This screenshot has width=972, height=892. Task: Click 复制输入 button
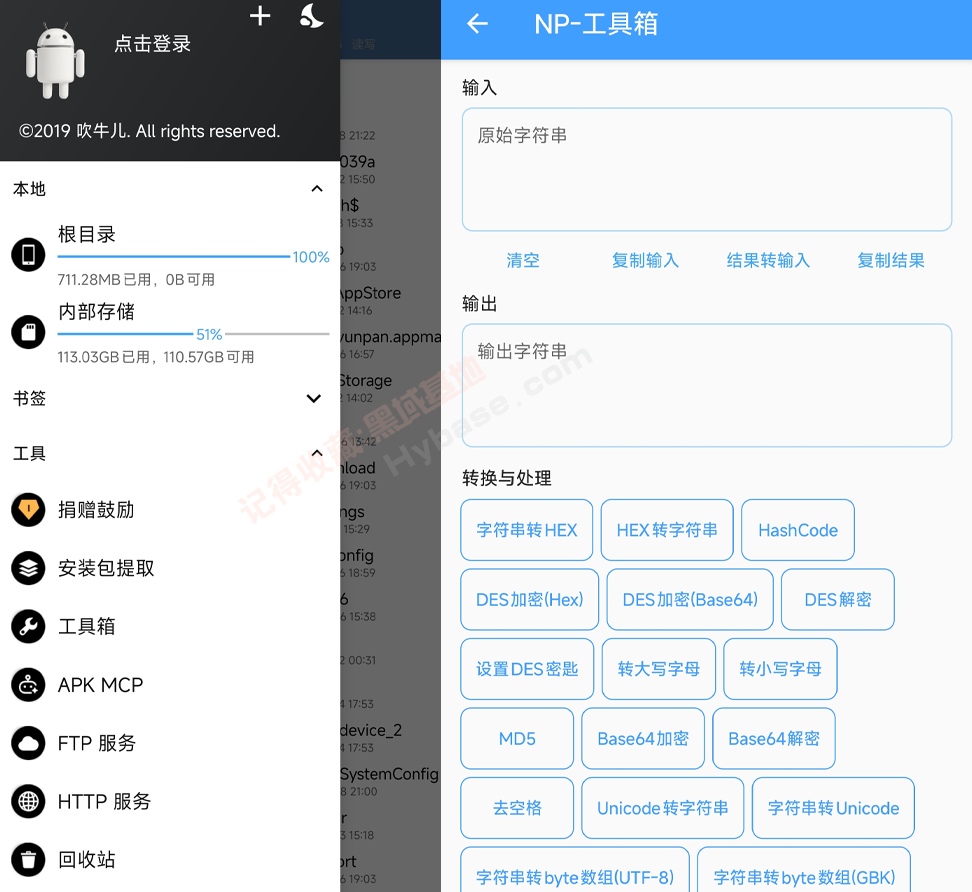[x=645, y=260]
